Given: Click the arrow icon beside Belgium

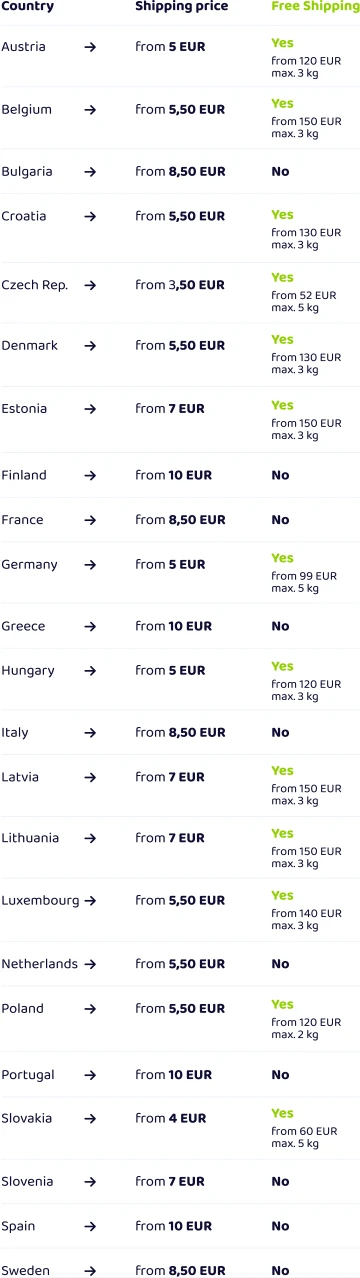Looking at the screenshot, I should 90,109.
